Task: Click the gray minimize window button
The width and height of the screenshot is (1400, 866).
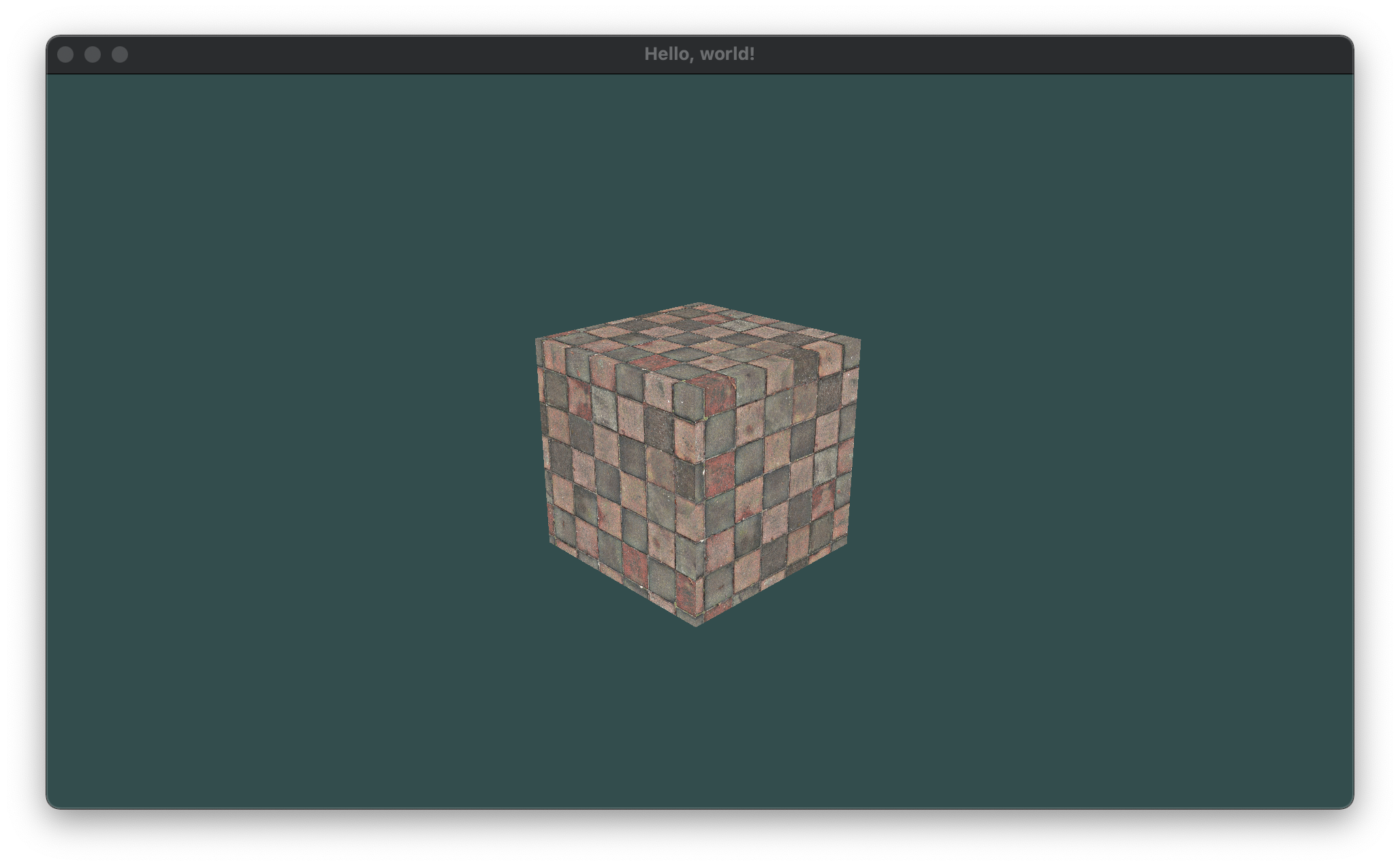Action: coord(93,54)
